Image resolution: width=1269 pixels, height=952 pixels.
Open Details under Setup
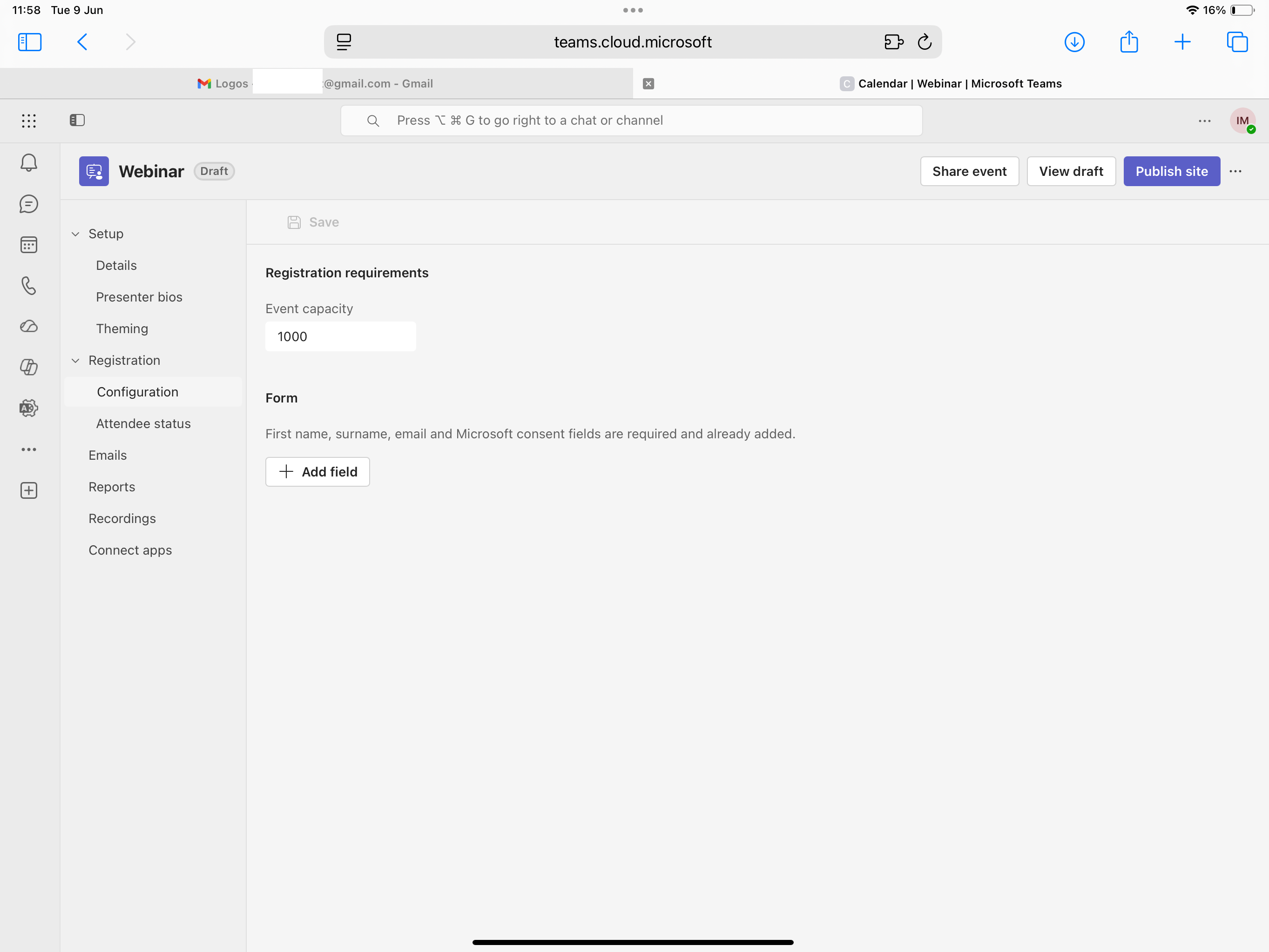pyautogui.click(x=116, y=266)
